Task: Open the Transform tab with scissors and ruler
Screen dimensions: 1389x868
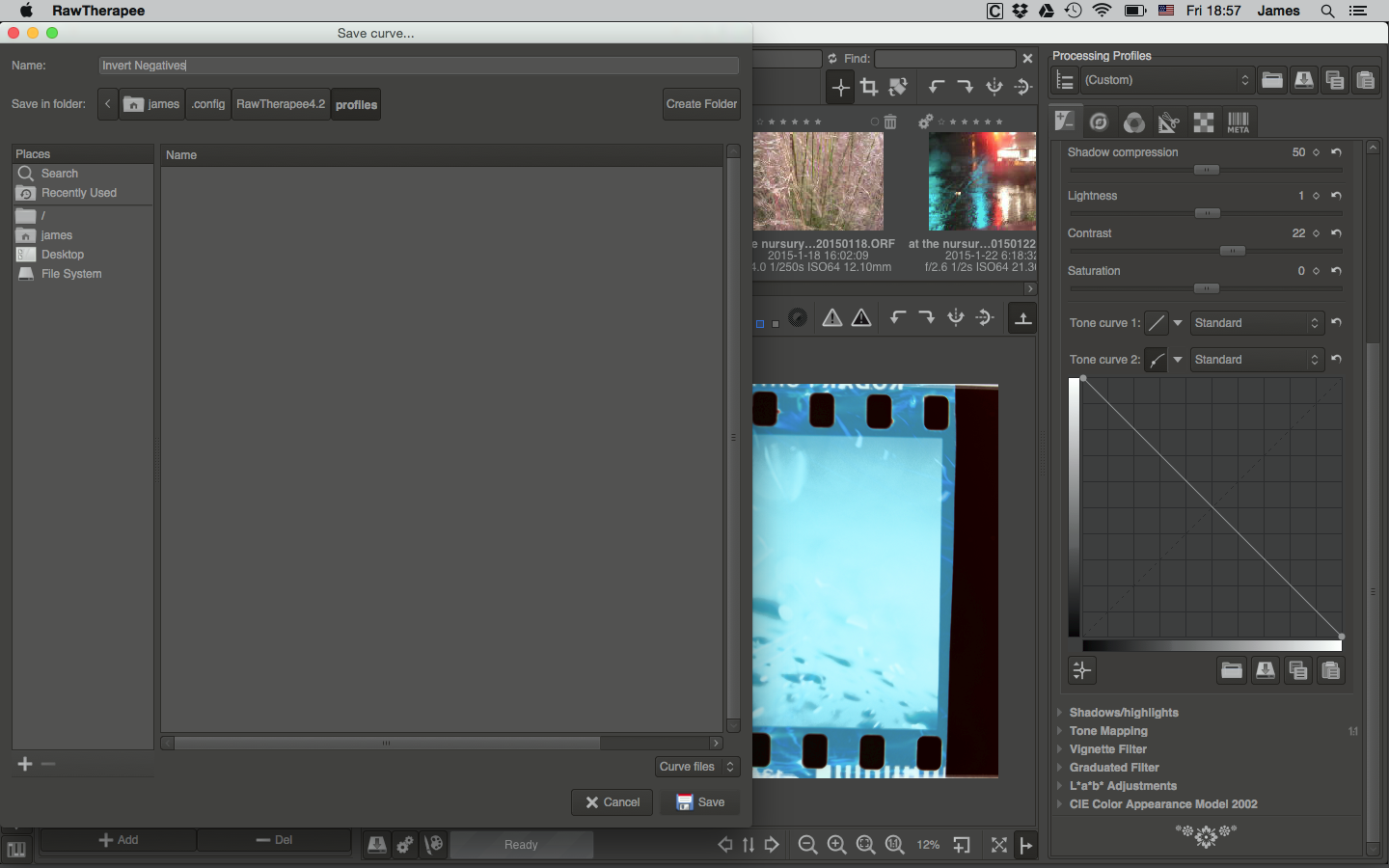Action: pos(1169,122)
